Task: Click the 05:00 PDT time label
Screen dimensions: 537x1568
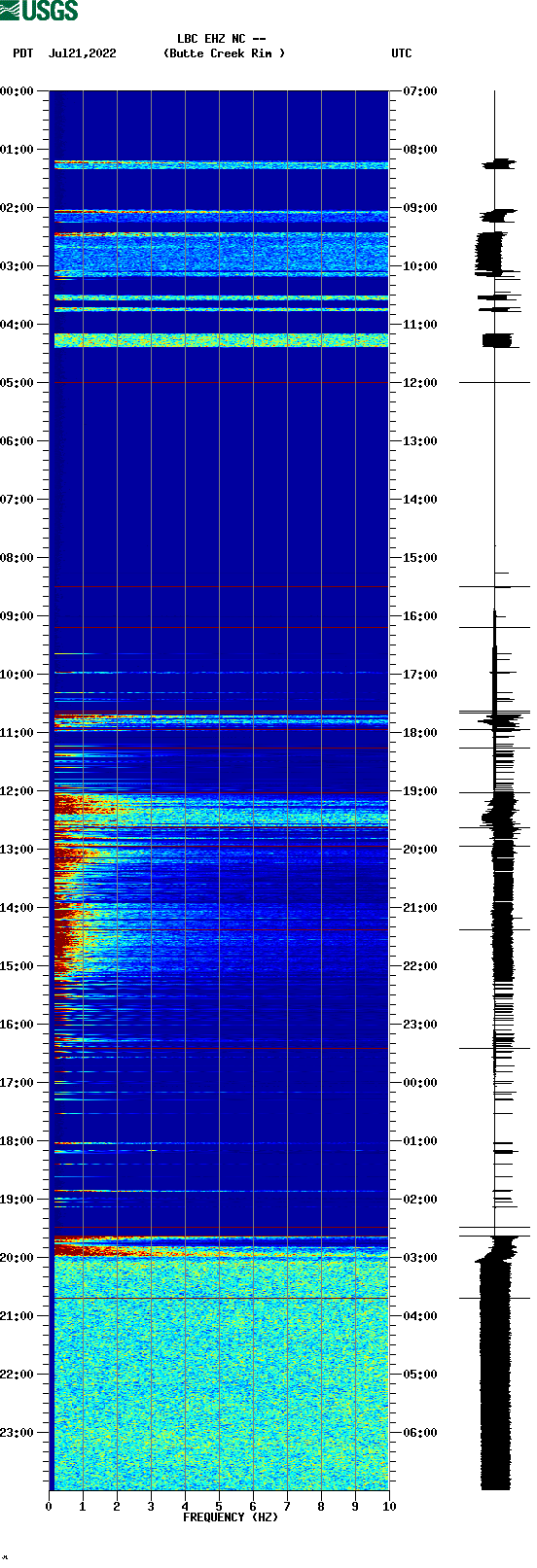Action: 18,383
